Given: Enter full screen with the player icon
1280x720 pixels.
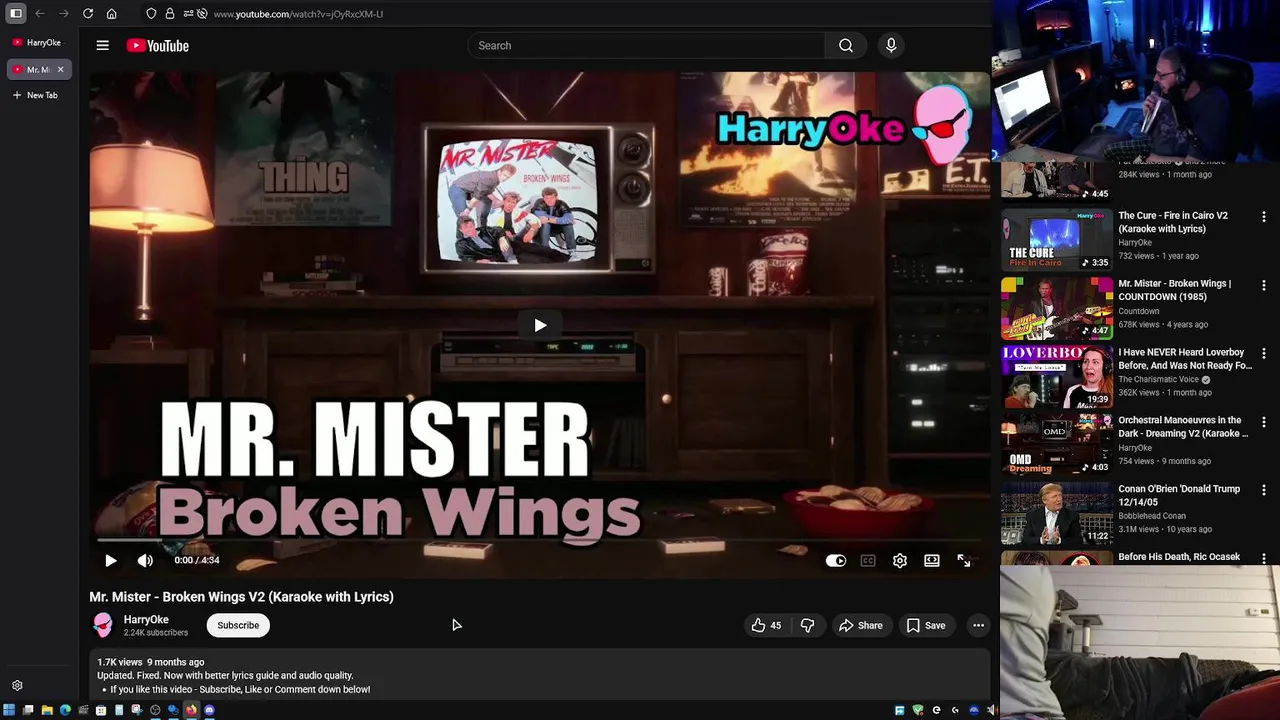Looking at the screenshot, I should click(x=964, y=561).
